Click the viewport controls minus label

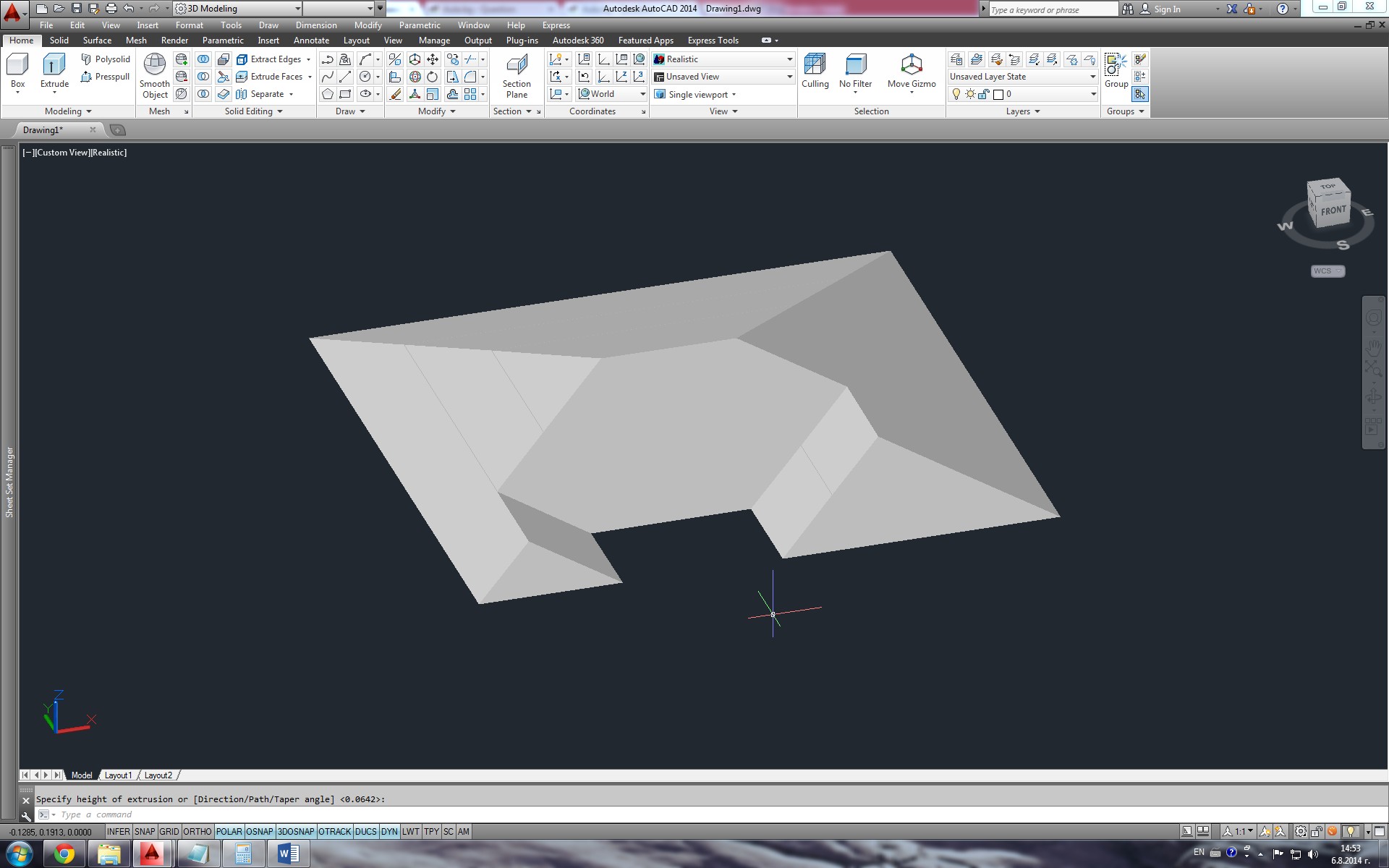tap(27, 153)
